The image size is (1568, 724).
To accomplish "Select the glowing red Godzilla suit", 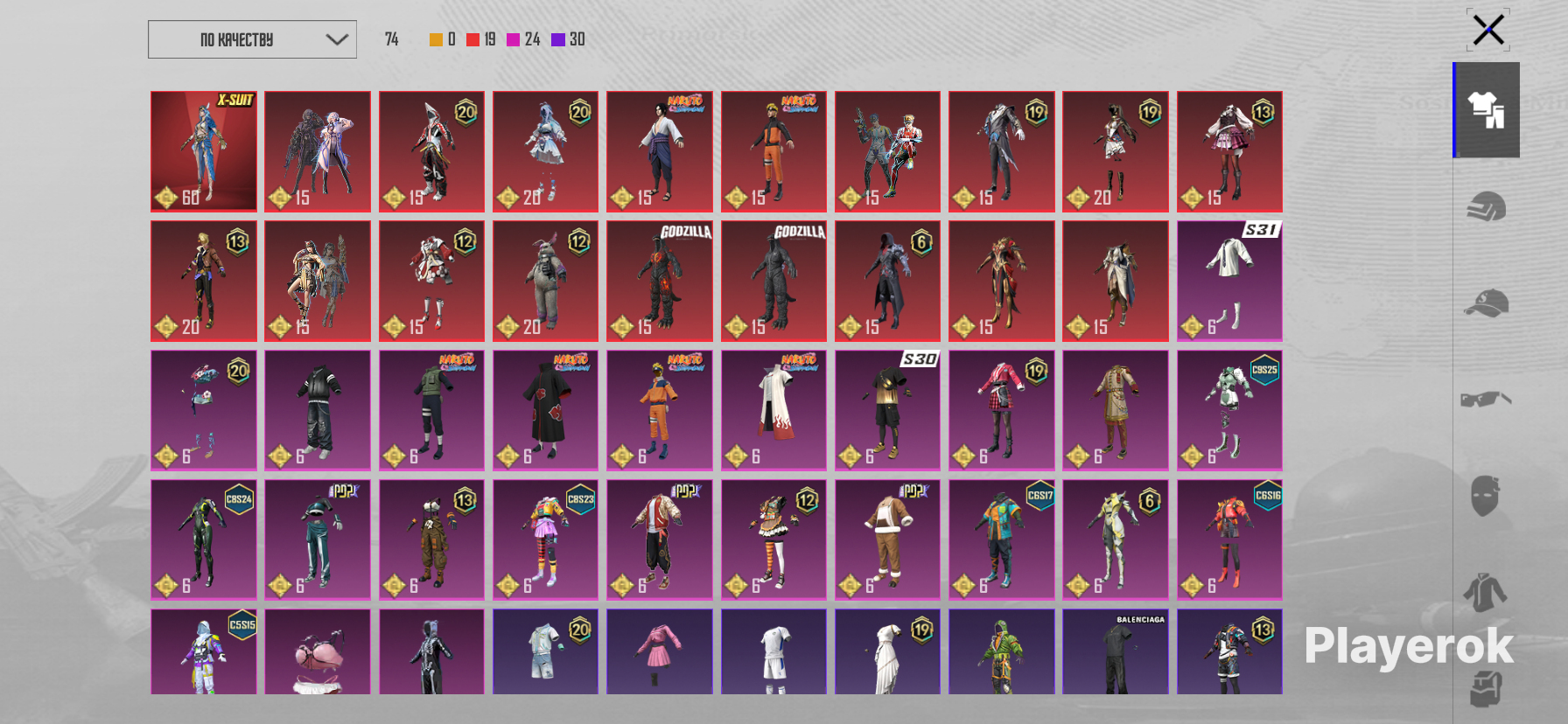I will pos(660,281).
